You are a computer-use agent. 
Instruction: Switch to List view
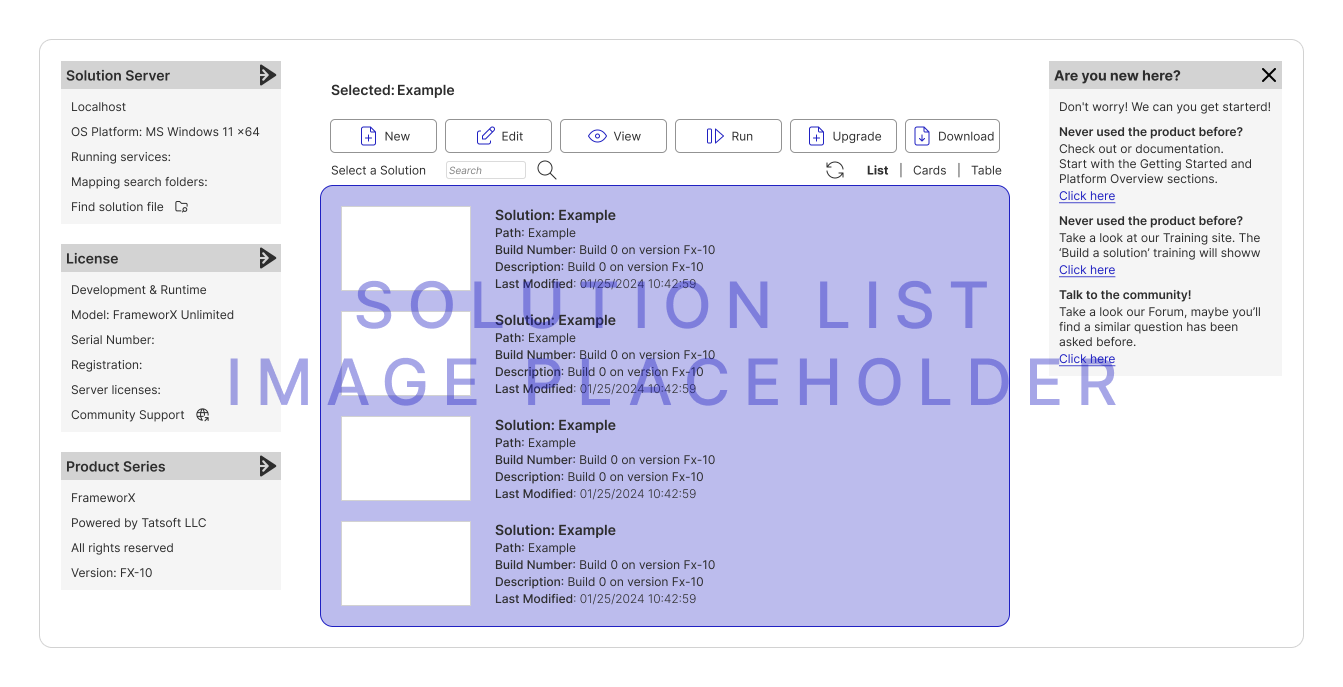(x=877, y=170)
